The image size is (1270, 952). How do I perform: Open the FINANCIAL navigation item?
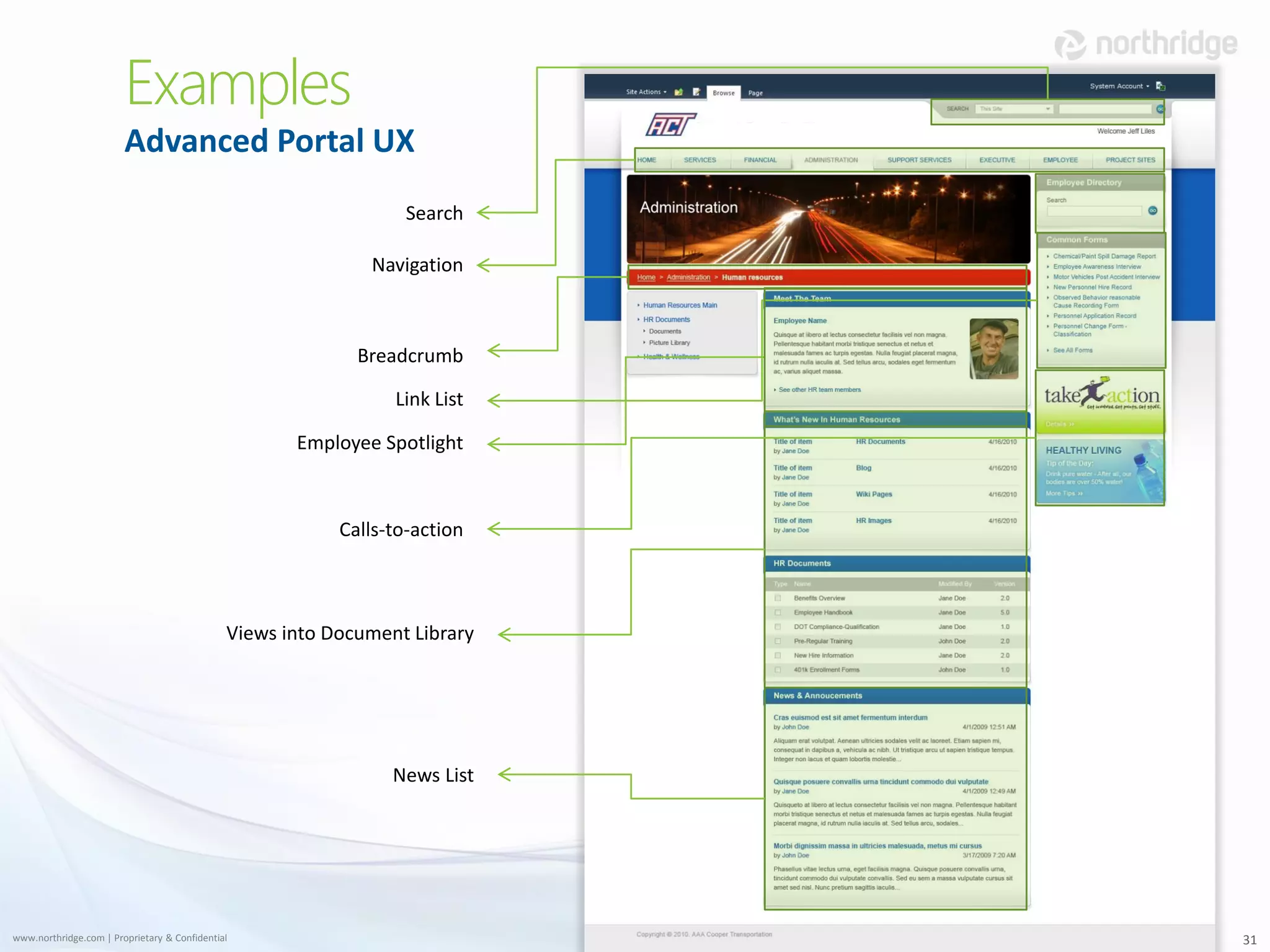pyautogui.click(x=760, y=160)
